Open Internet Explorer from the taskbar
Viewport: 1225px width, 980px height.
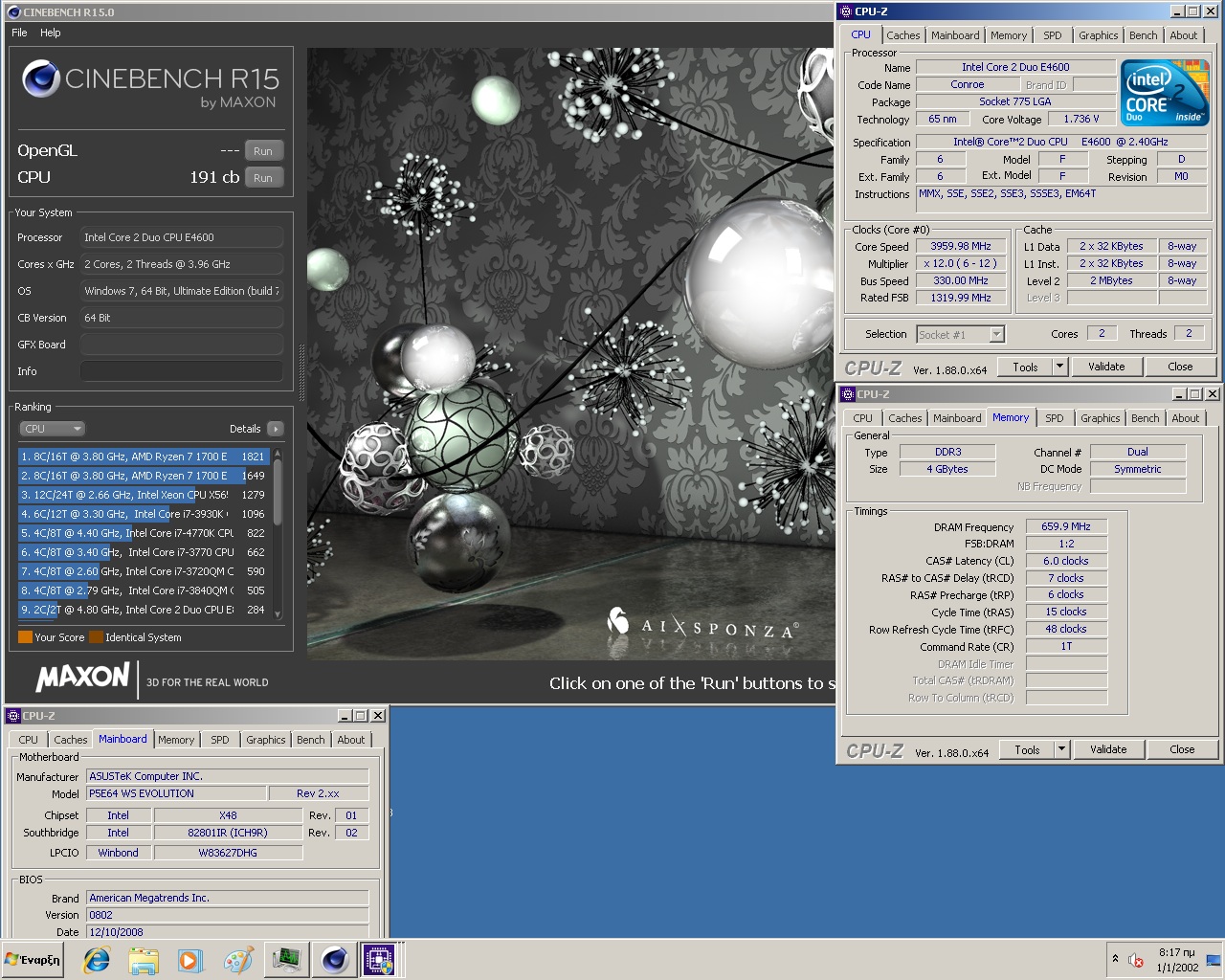(x=97, y=960)
